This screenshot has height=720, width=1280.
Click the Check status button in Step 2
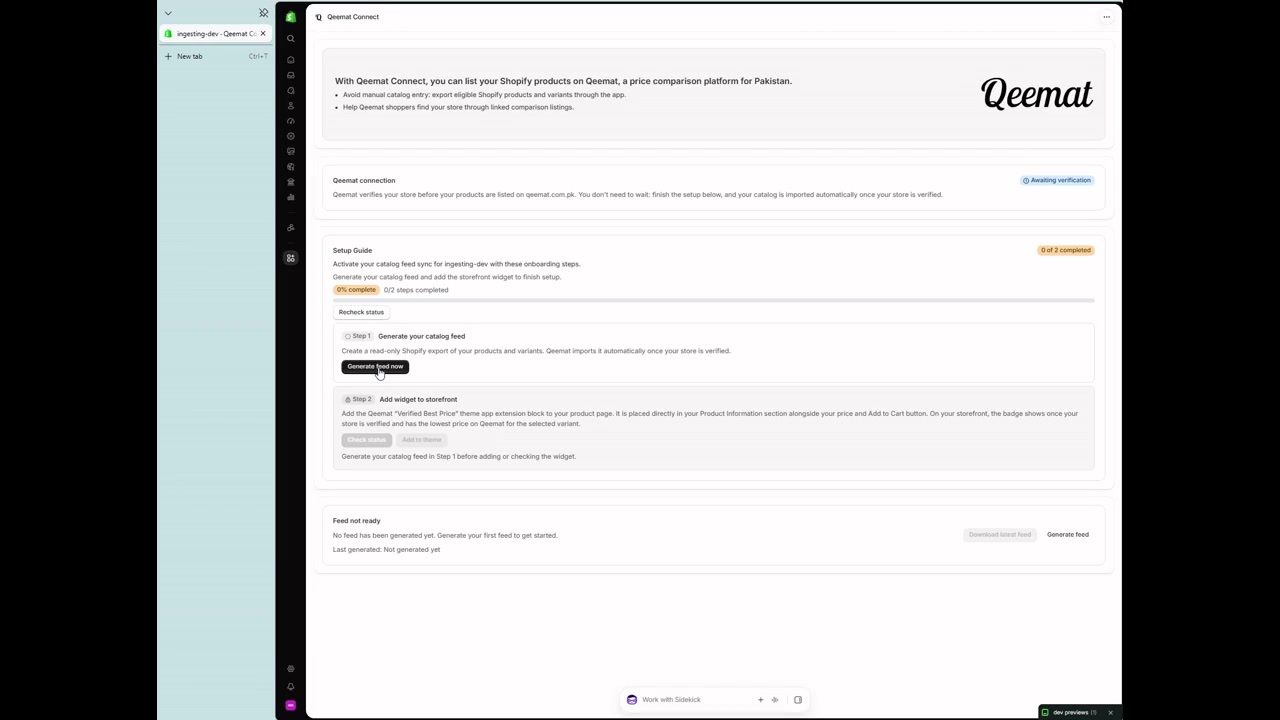[x=366, y=440]
